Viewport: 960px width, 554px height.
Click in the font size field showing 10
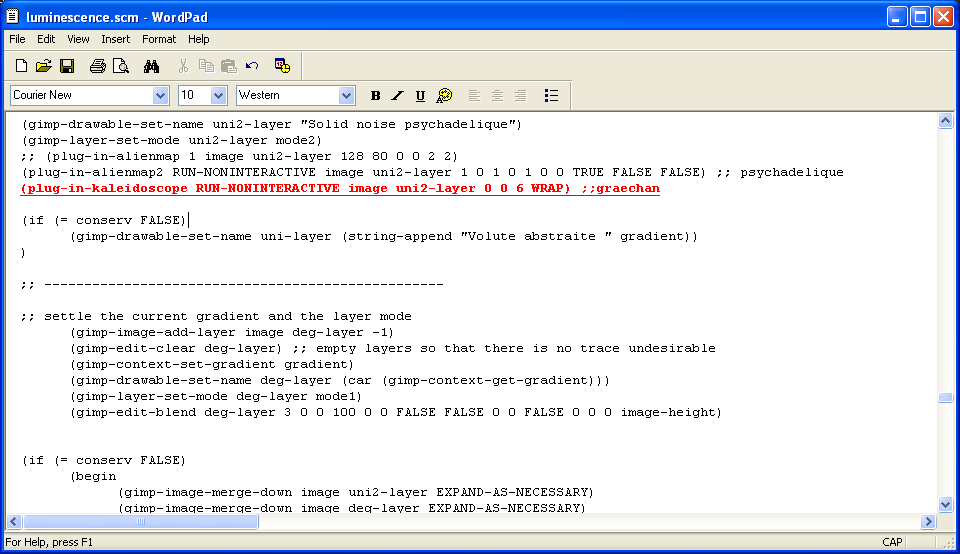[195, 95]
